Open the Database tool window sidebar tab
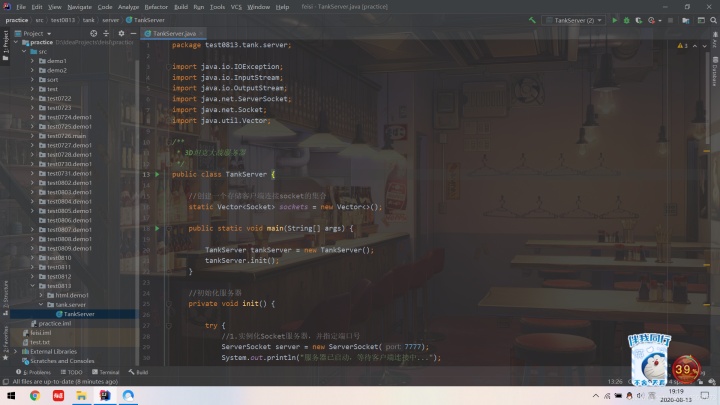 pos(715,71)
